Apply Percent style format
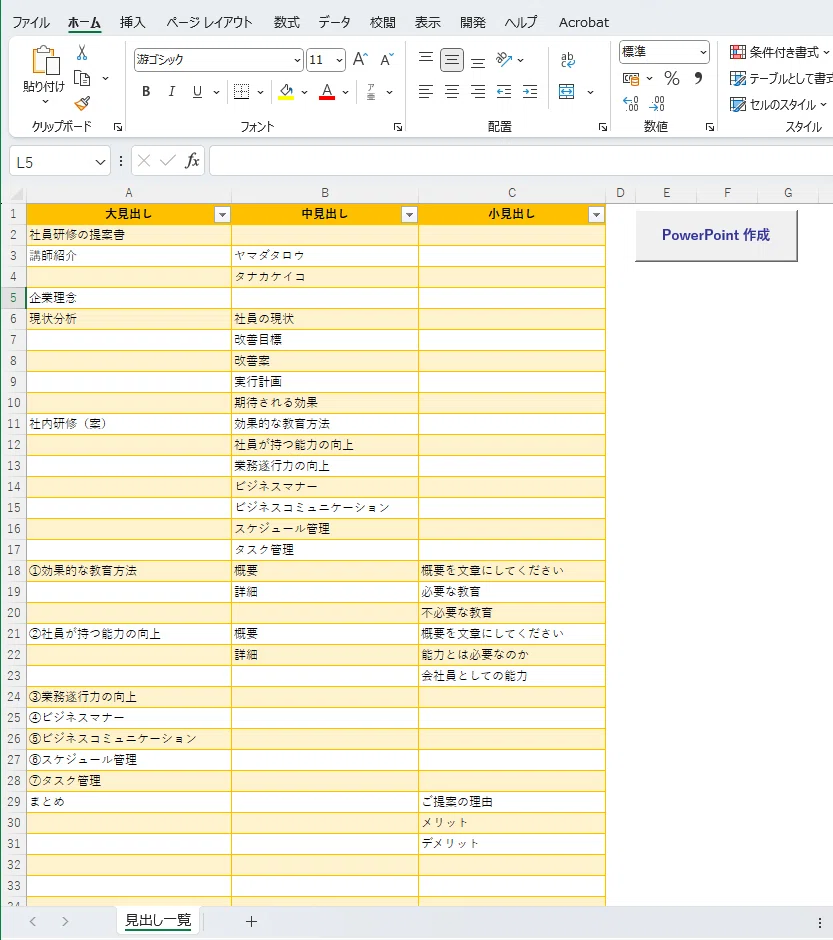Viewport: 833px width, 940px height. pyautogui.click(x=672, y=79)
